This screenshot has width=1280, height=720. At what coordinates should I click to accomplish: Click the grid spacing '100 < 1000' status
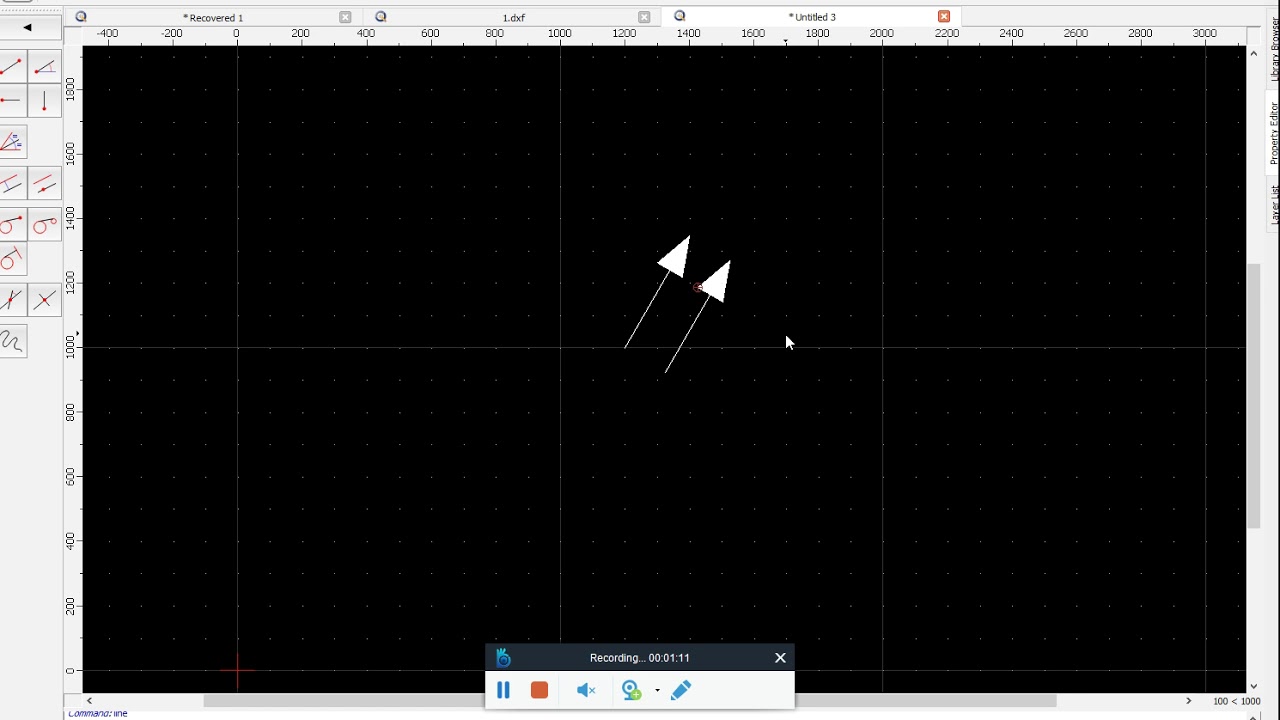(x=1236, y=701)
